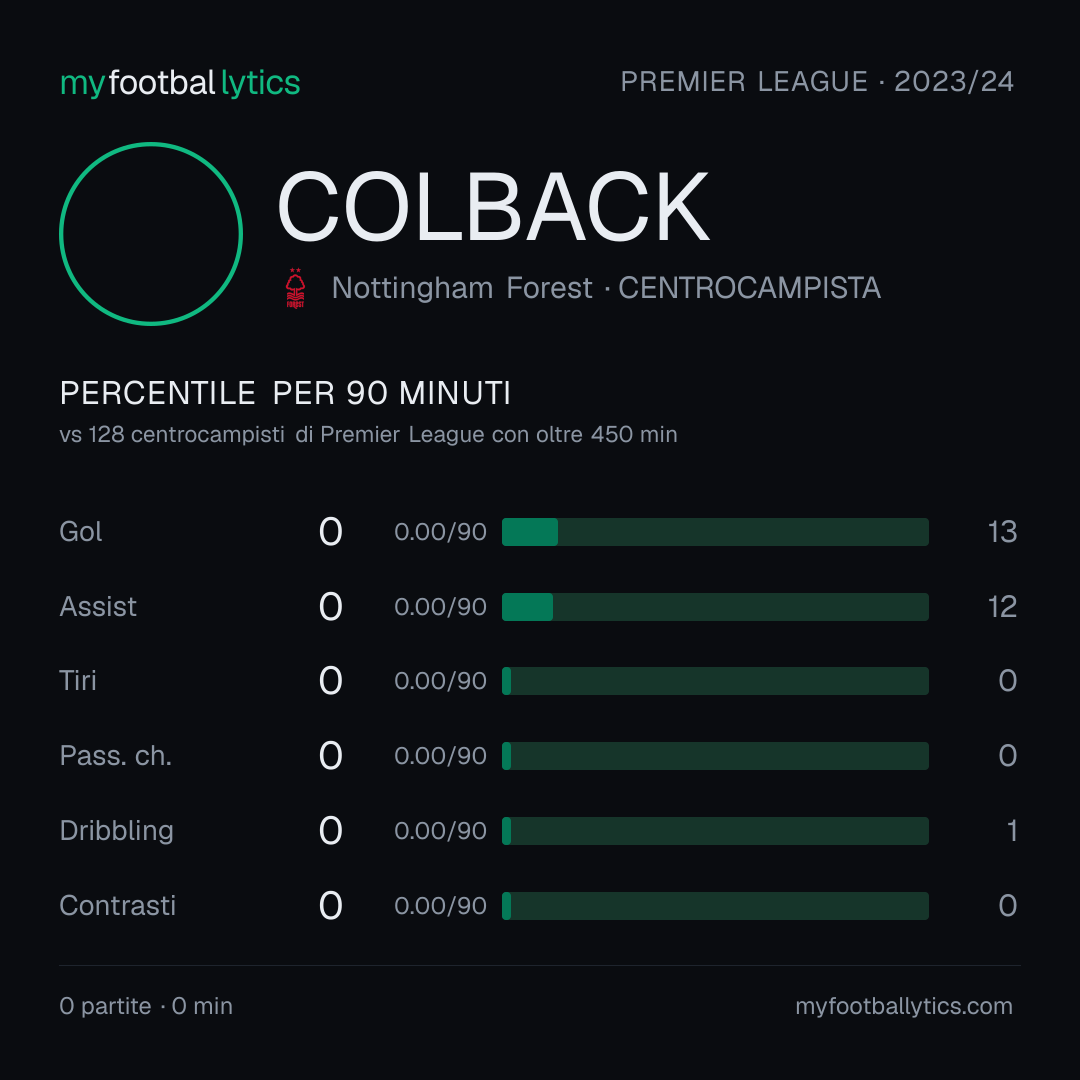Click the Gol stat label
Viewport: 1080px width, 1080px height.
click(x=81, y=532)
